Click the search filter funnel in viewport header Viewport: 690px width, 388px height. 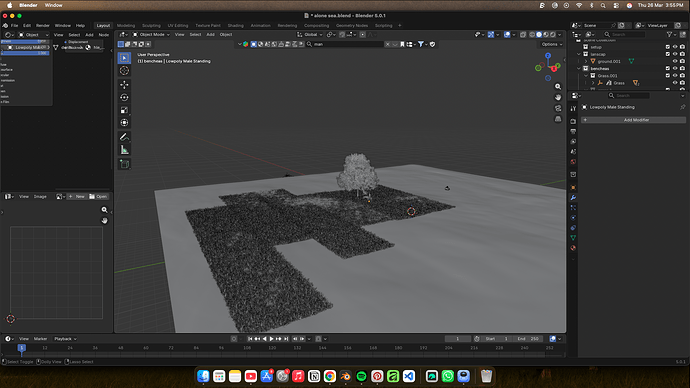(421, 44)
